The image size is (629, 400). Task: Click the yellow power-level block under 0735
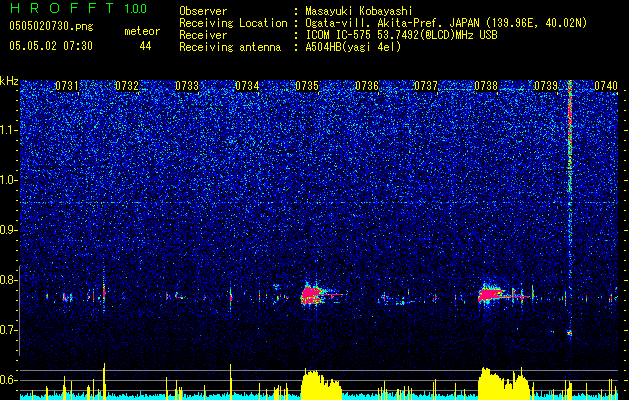tap(321, 385)
